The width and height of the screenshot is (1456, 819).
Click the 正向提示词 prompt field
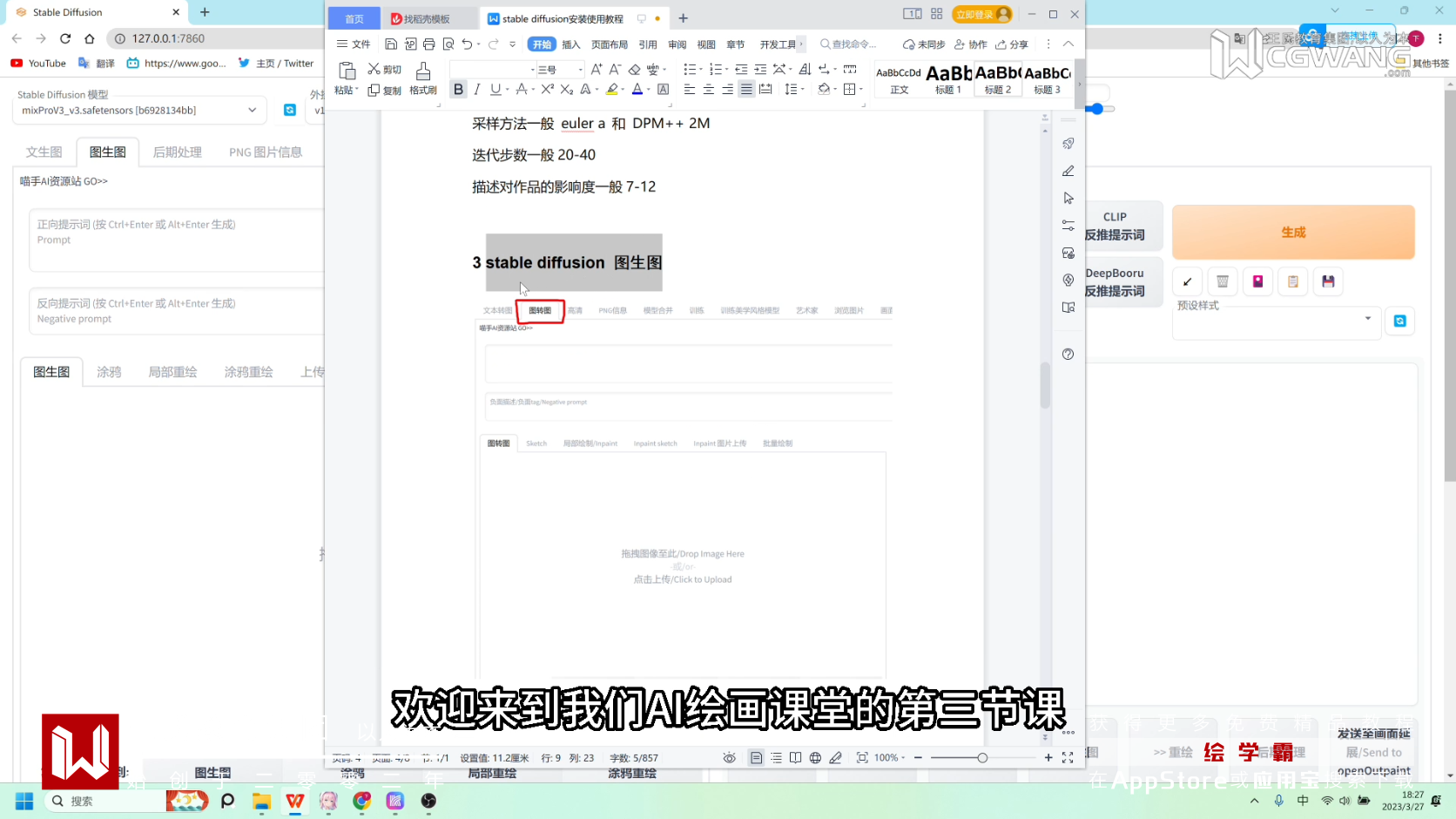tap(176, 240)
